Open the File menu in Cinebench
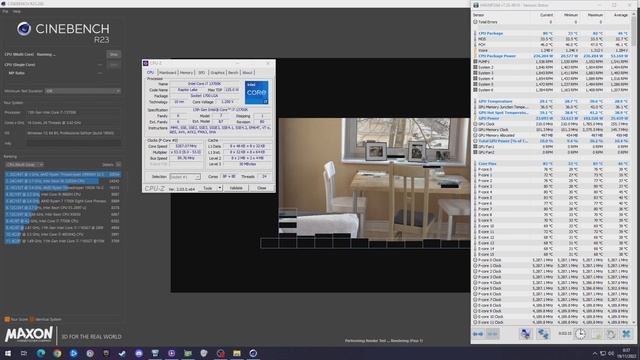 (x=5, y=11)
